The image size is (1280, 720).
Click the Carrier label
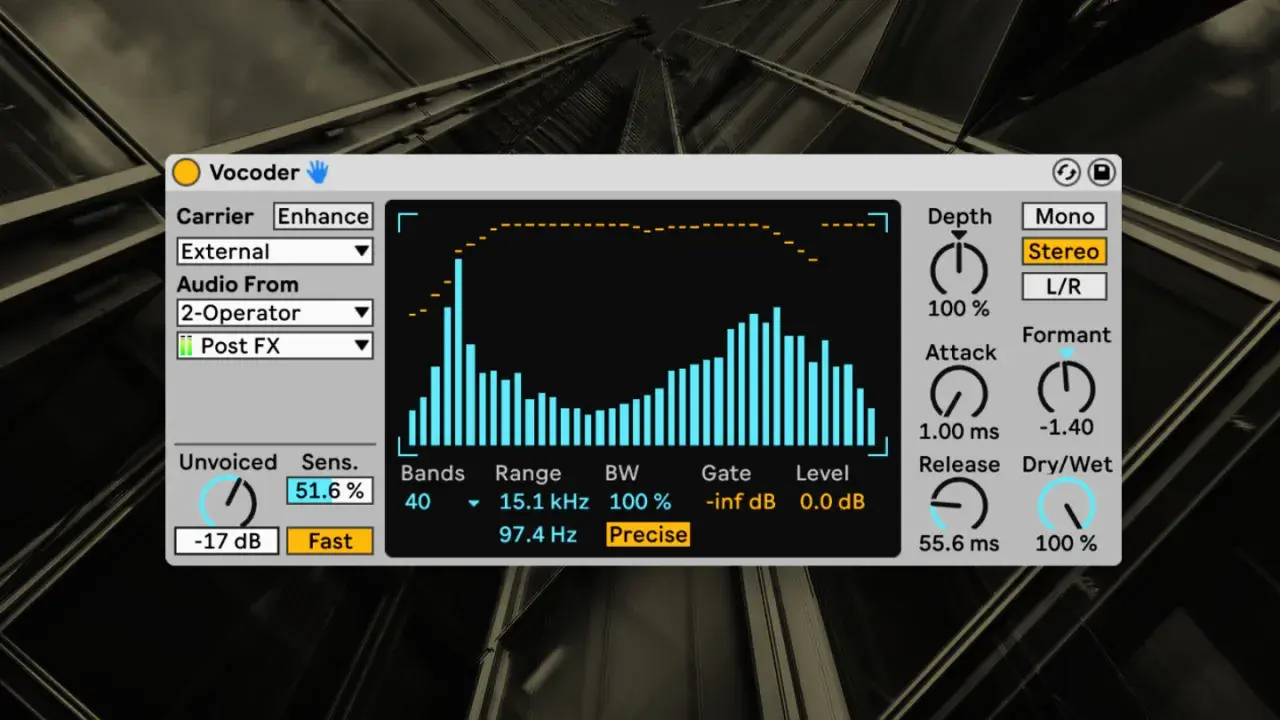(215, 216)
